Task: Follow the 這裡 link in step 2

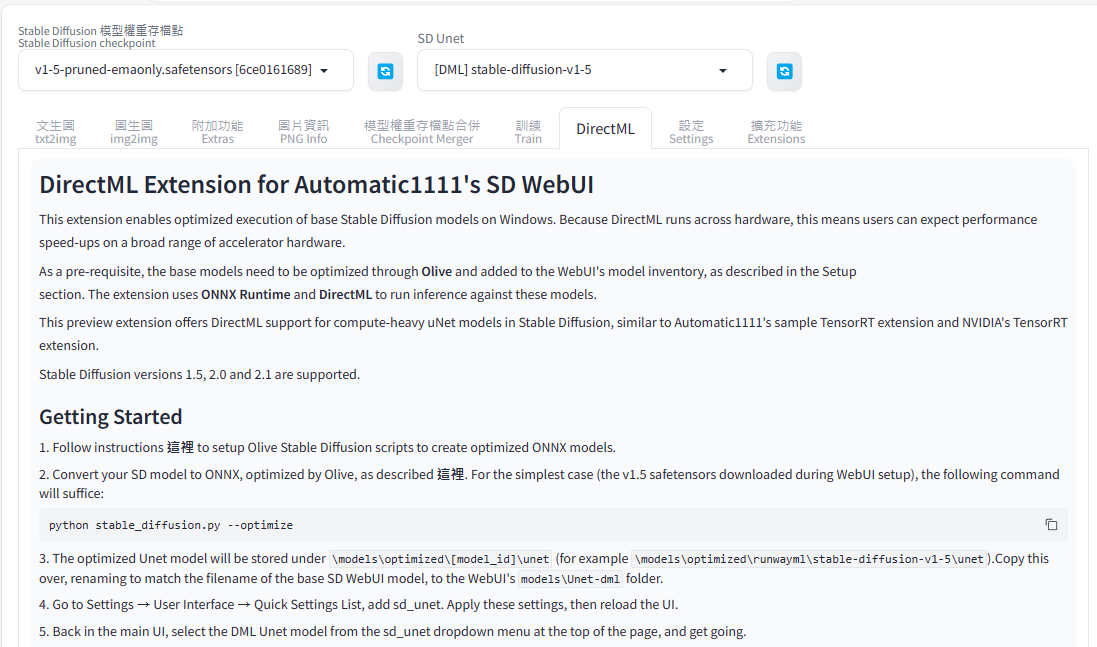Action: coord(451,474)
